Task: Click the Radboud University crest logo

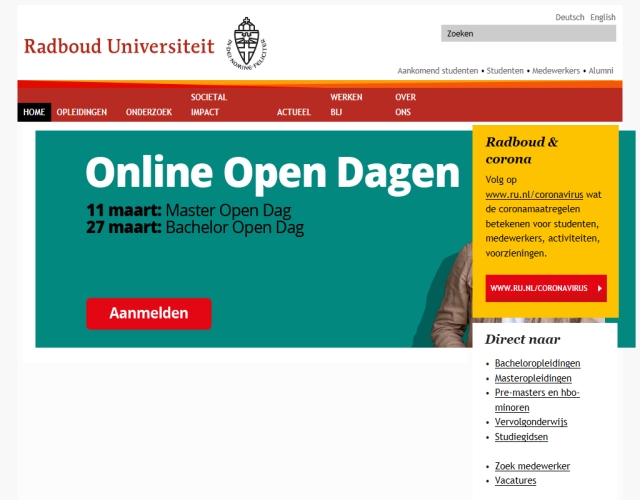Action: pyautogui.click(x=247, y=43)
